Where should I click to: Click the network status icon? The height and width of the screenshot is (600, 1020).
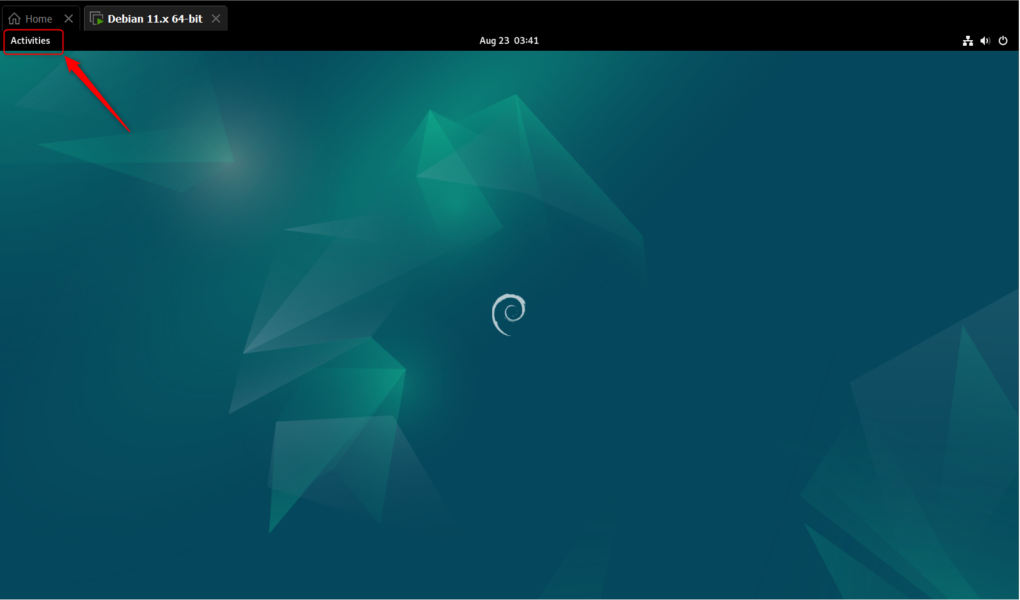point(966,40)
